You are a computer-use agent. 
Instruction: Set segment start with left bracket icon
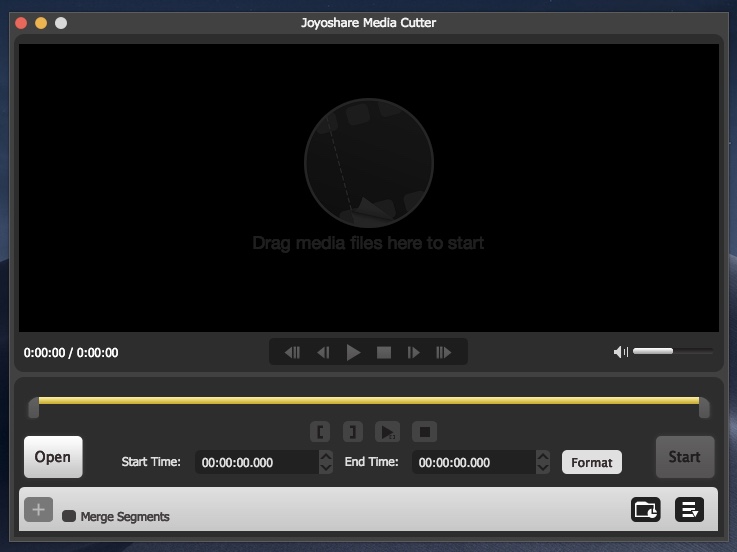(x=320, y=432)
